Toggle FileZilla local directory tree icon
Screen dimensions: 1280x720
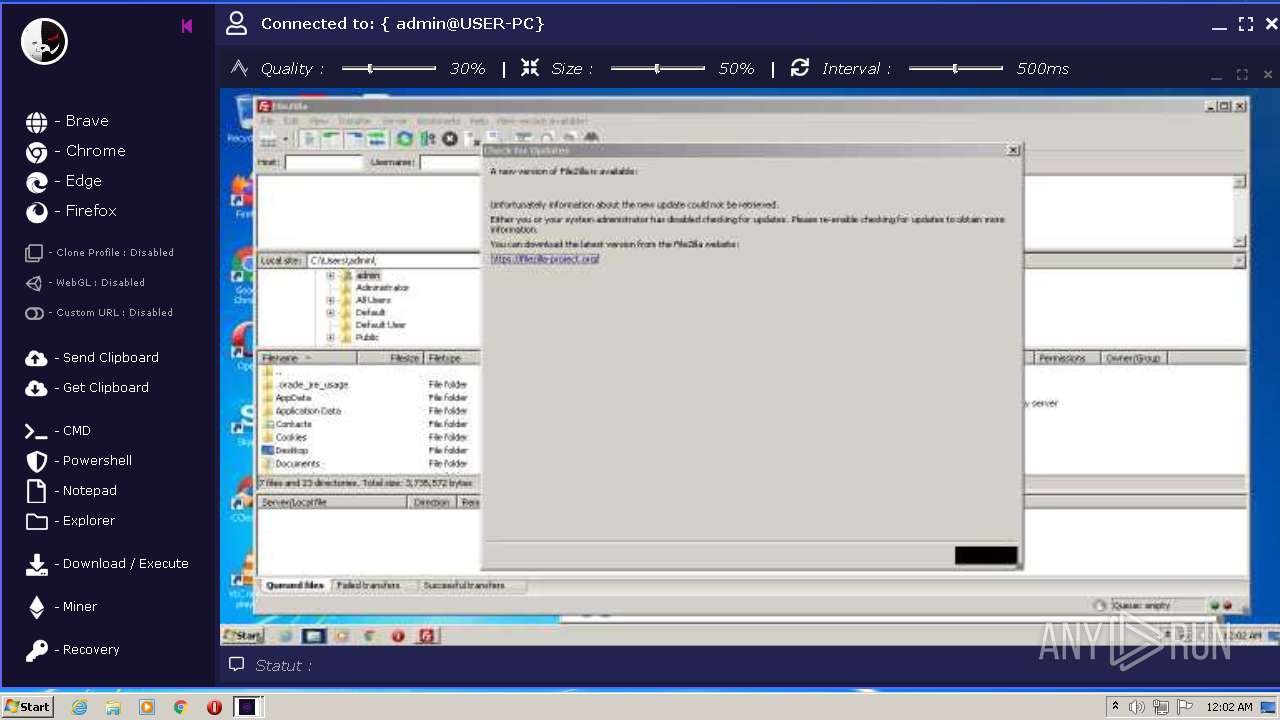(x=331, y=139)
